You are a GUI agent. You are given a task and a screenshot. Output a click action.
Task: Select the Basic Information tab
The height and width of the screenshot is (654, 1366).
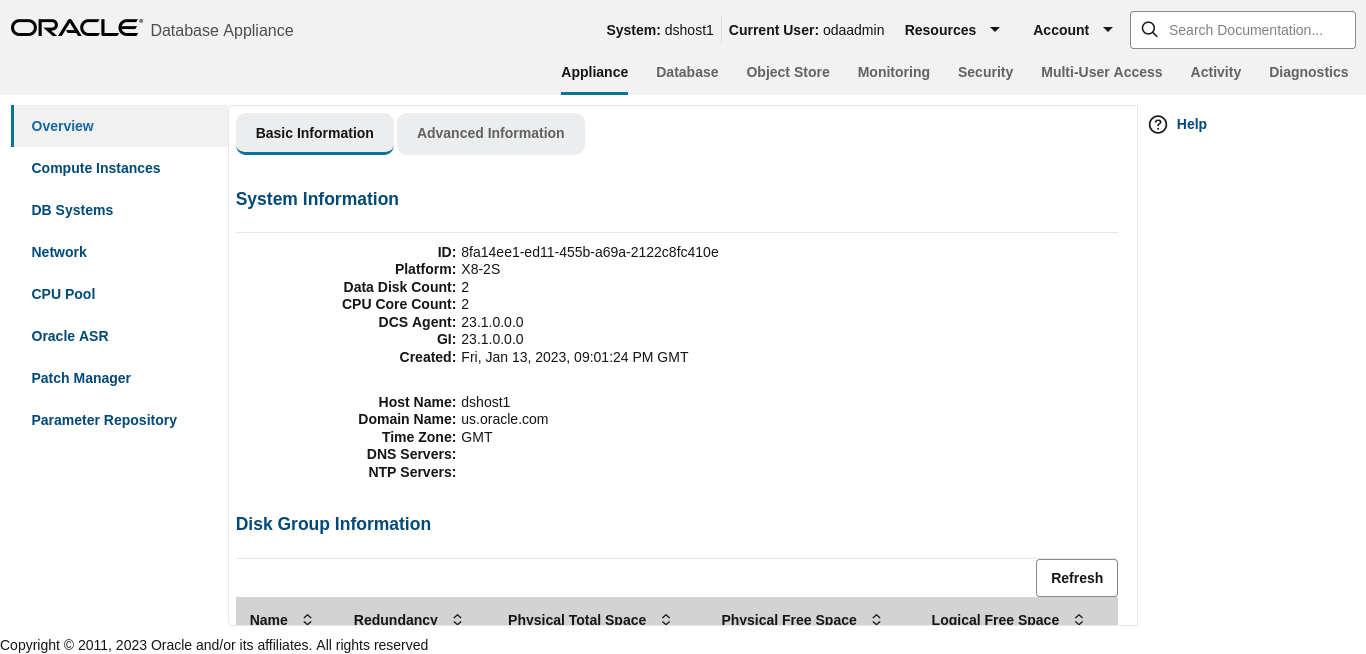315,133
